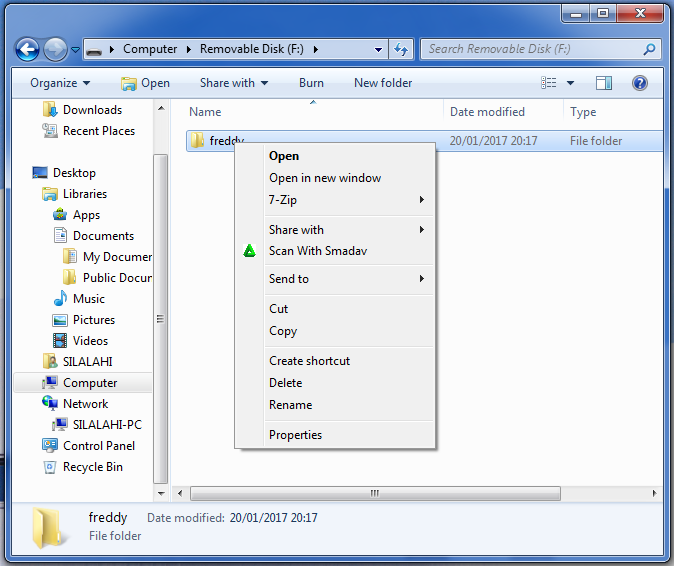The image size is (674, 566).
Task: Open recent pages dropdown beside navigation arrows
Action: (x=76, y=50)
